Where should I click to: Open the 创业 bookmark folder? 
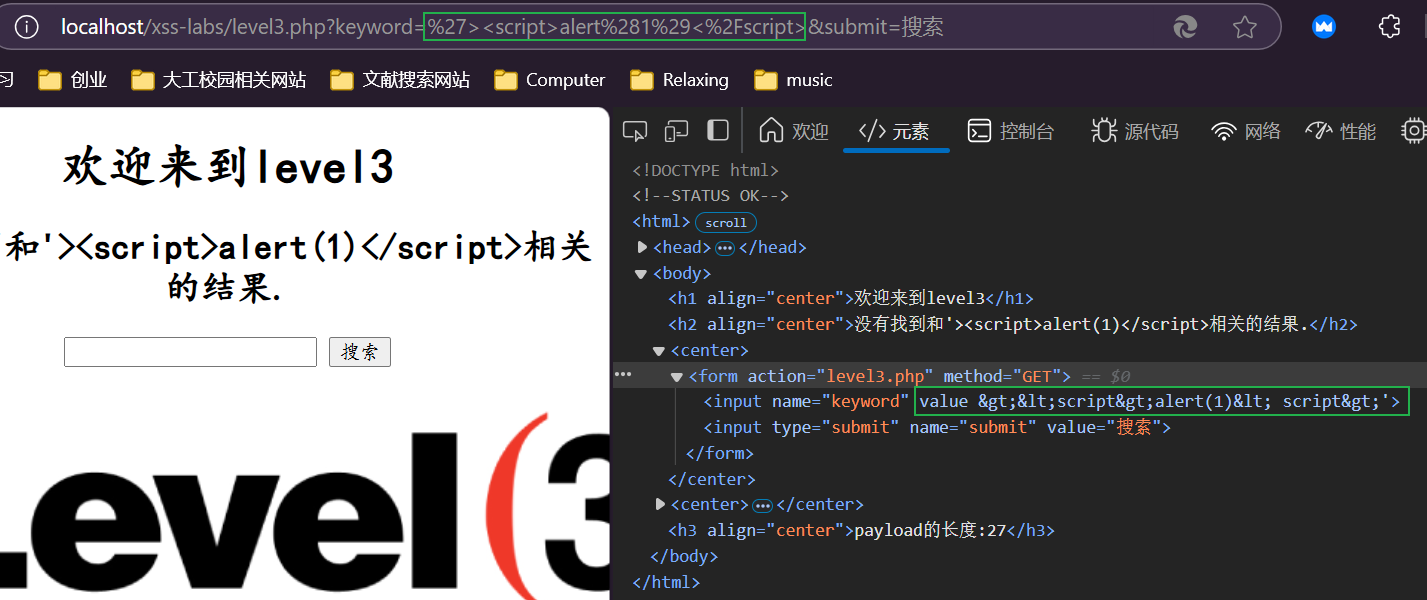click(73, 80)
